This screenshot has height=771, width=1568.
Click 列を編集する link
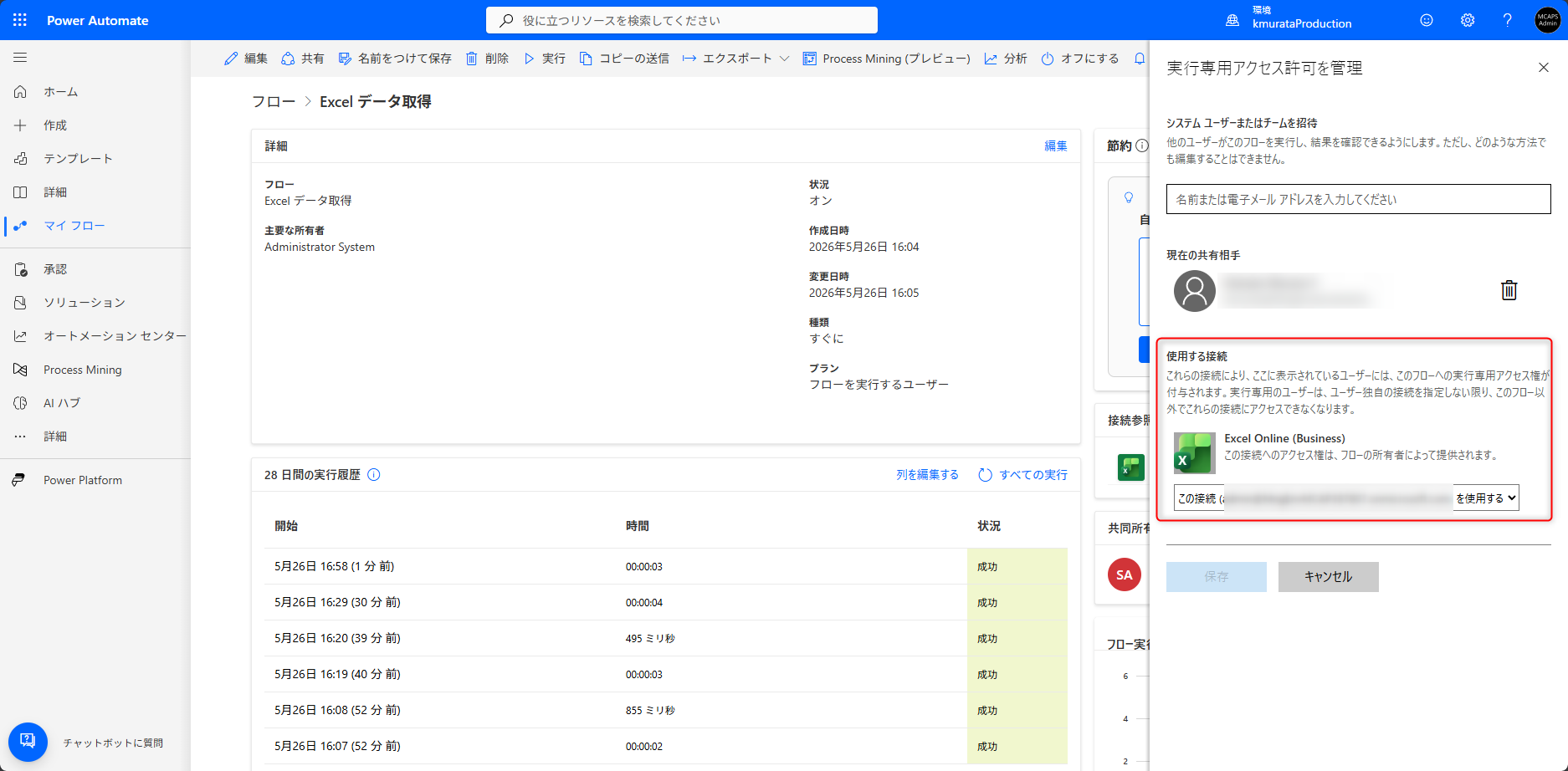point(927,475)
